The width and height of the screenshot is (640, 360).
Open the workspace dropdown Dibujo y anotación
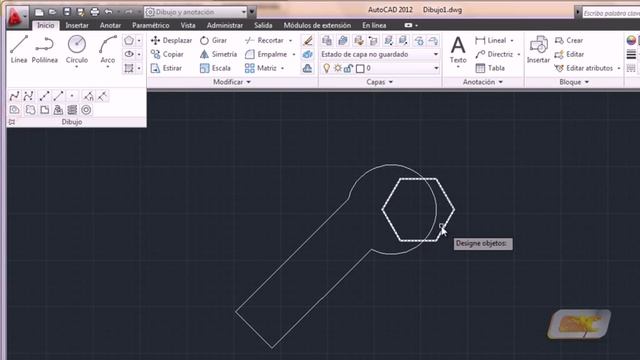pos(196,12)
